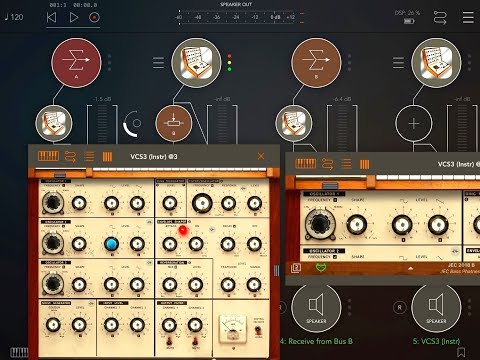Click the highlighted blue Oscillator 2 level knob
Viewport: 480px width, 360px height.
coord(111,244)
